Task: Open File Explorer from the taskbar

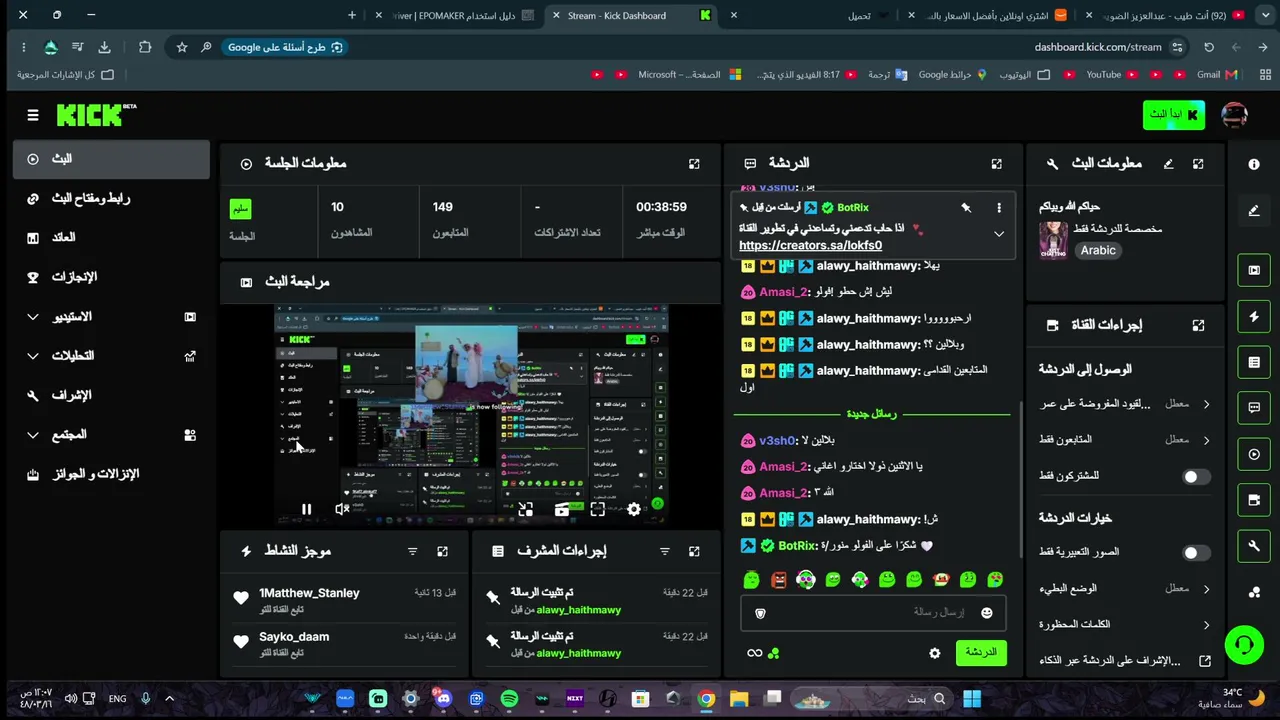Action: pyautogui.click(x=739, y=699)
